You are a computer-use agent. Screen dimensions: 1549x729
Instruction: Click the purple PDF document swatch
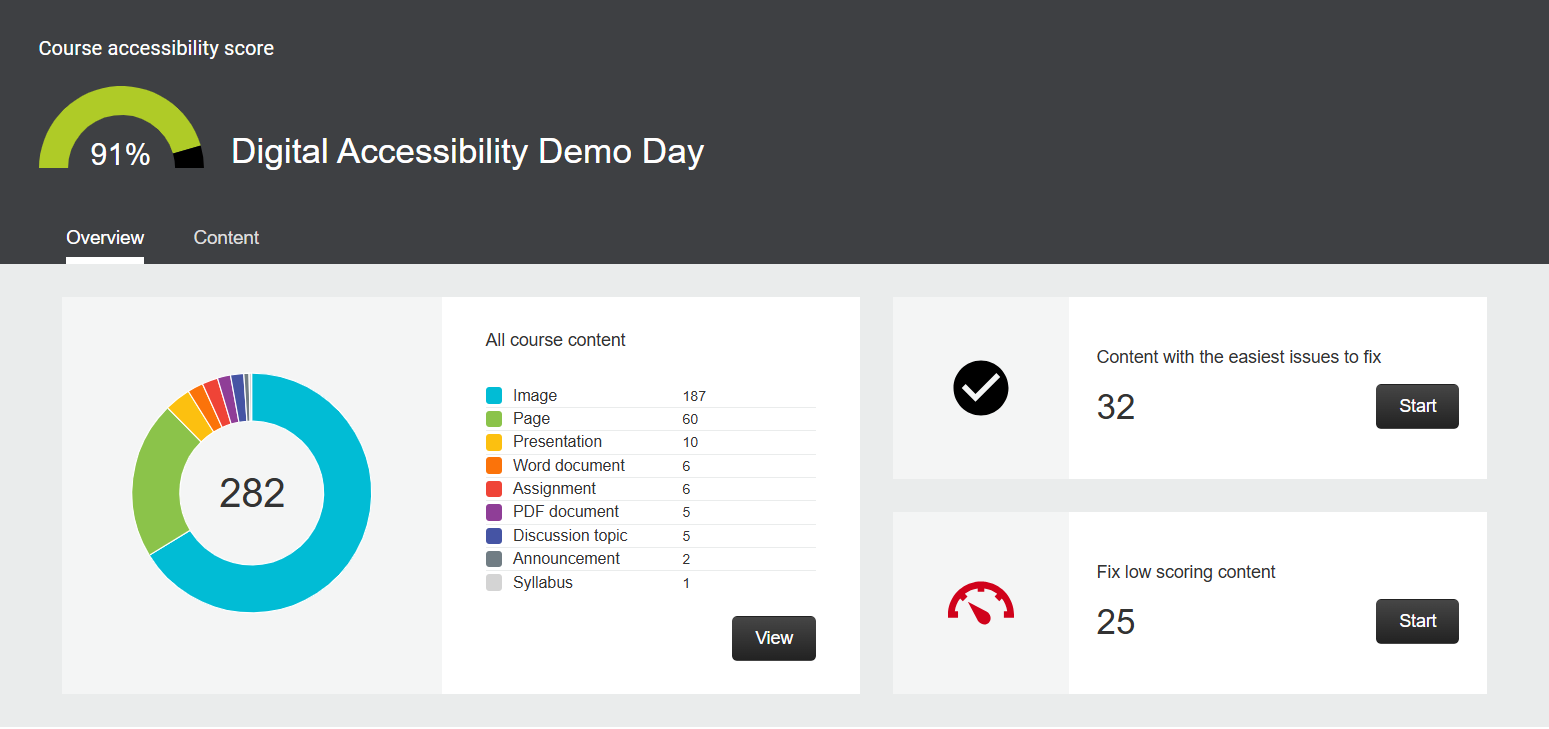click(494, 512)
